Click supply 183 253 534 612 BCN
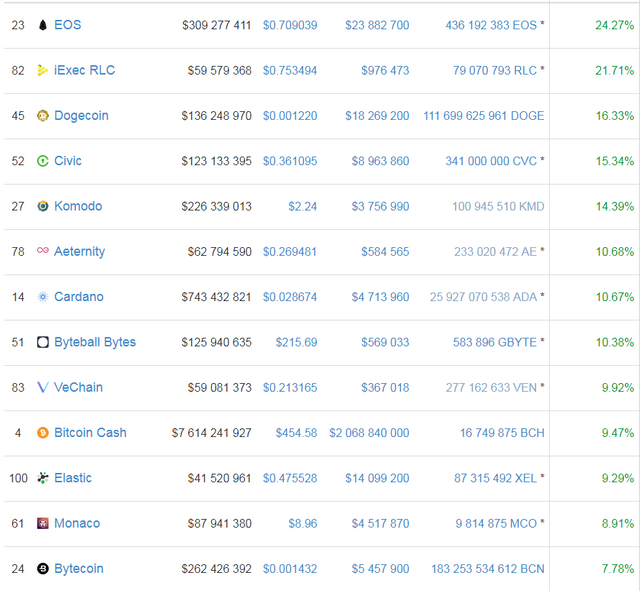640x591 pixels. 488,569
